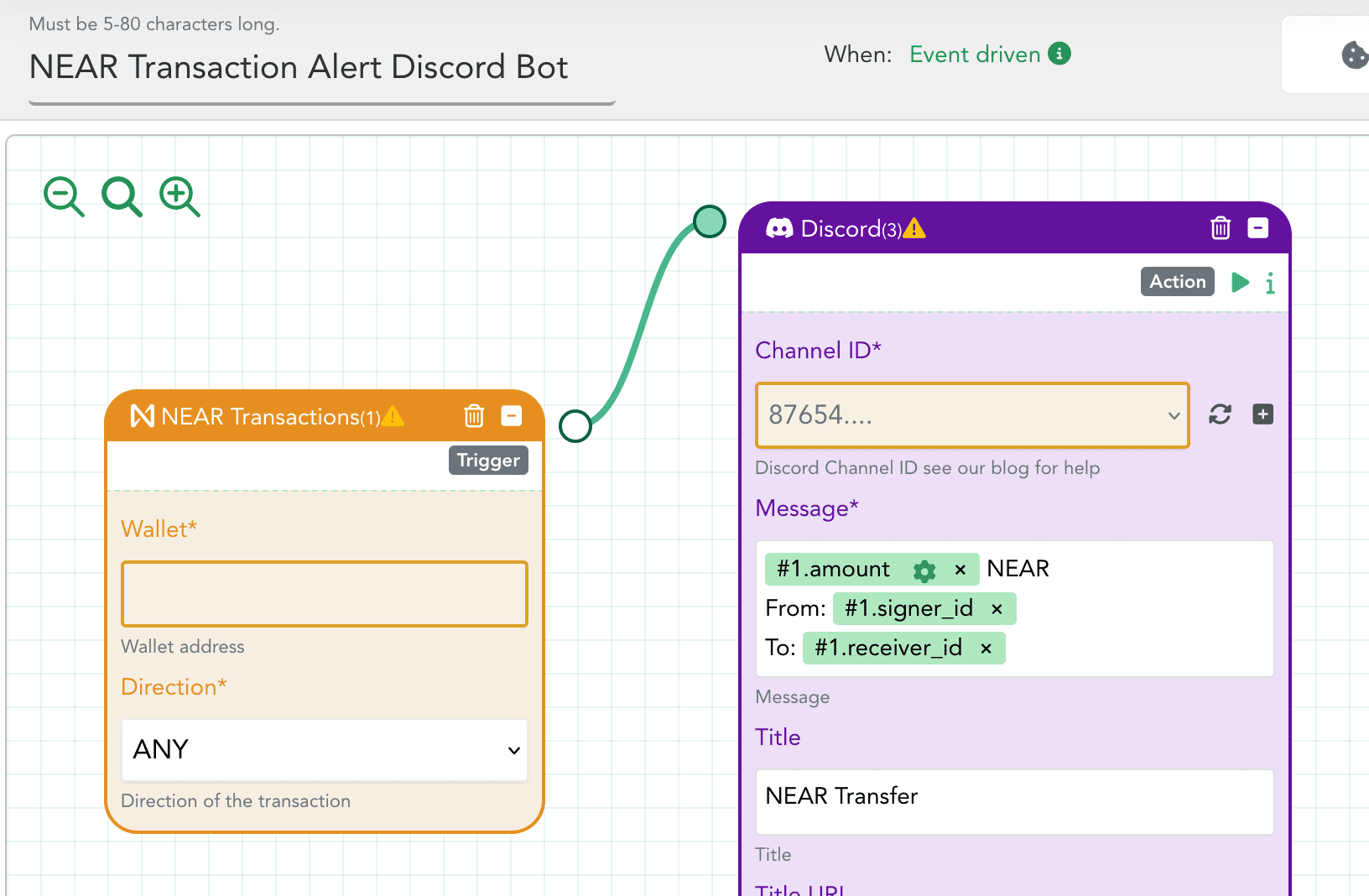
Task: Click the Action badge
Action: pos(1178,282)
